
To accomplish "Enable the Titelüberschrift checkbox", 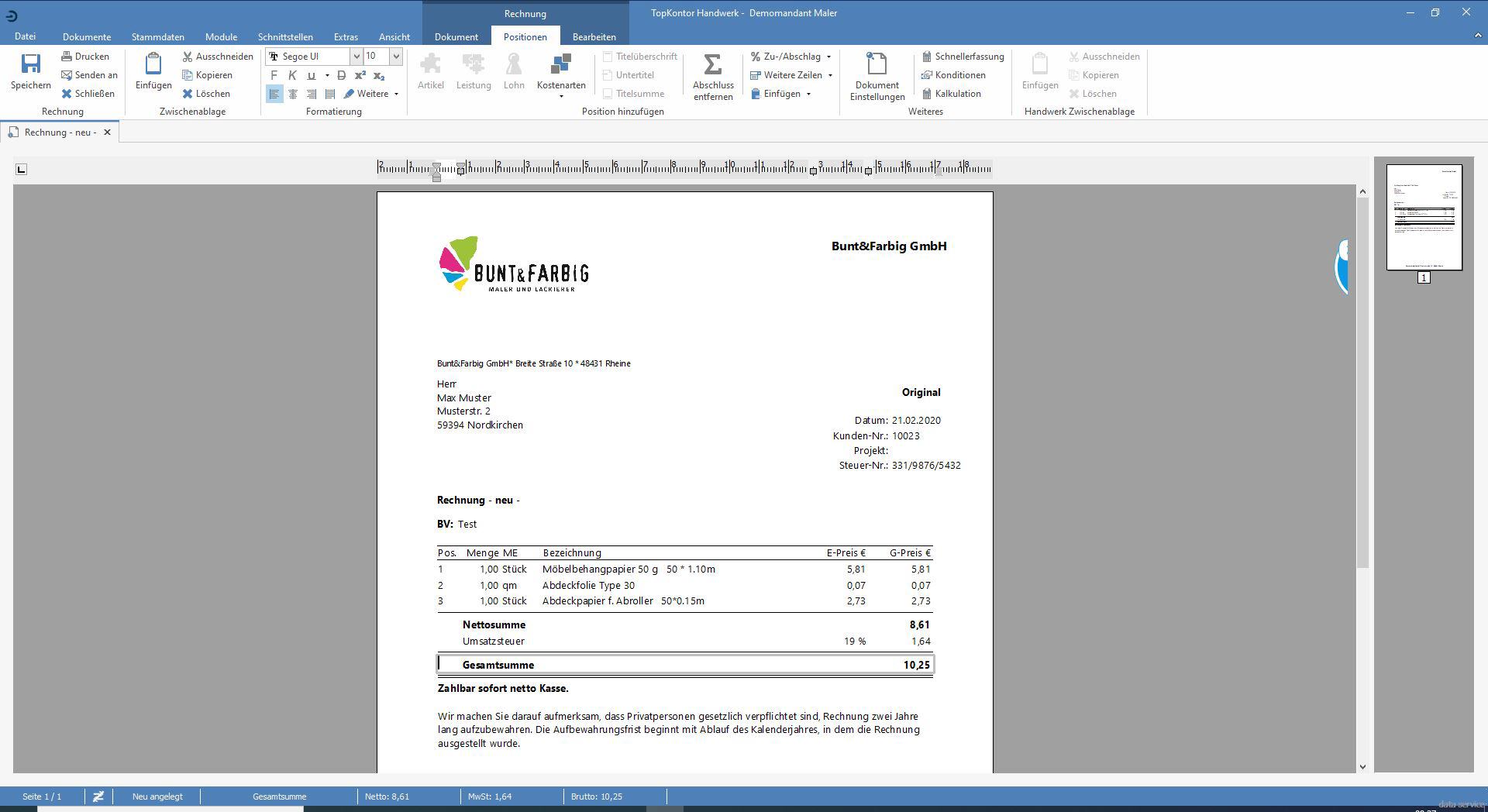I will click(x=608, y=57).
